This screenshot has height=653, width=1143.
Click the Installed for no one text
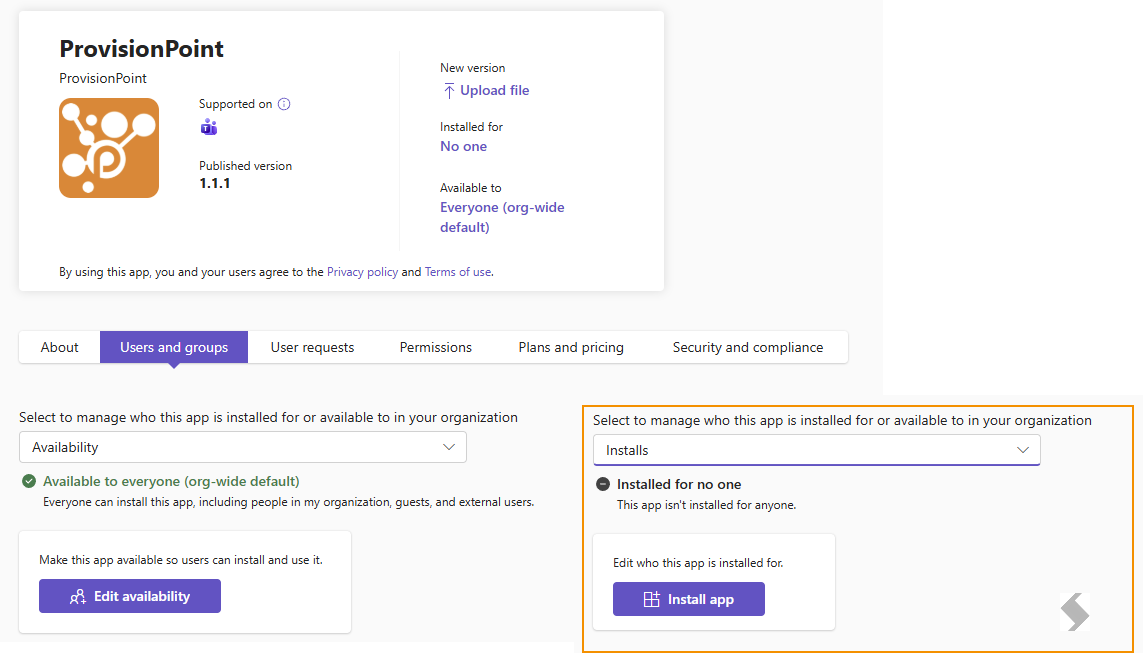click(x=679, y=484)
